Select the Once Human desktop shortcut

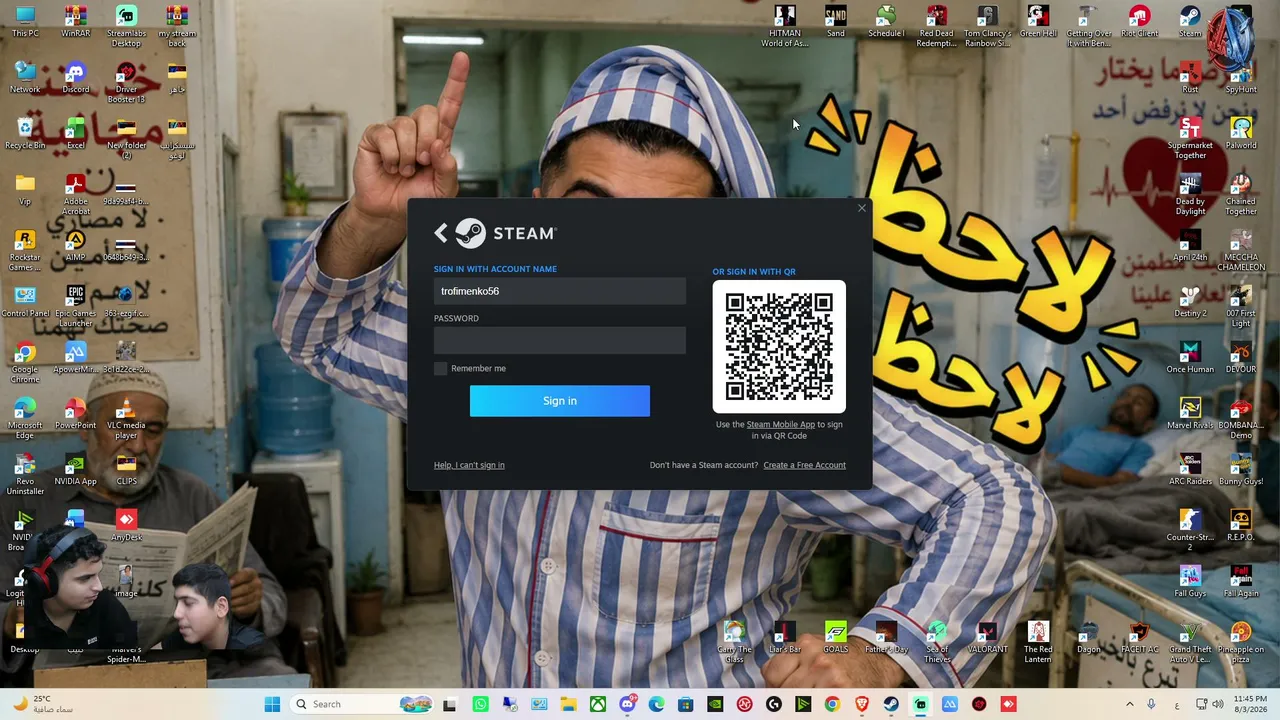(1190, 358)
